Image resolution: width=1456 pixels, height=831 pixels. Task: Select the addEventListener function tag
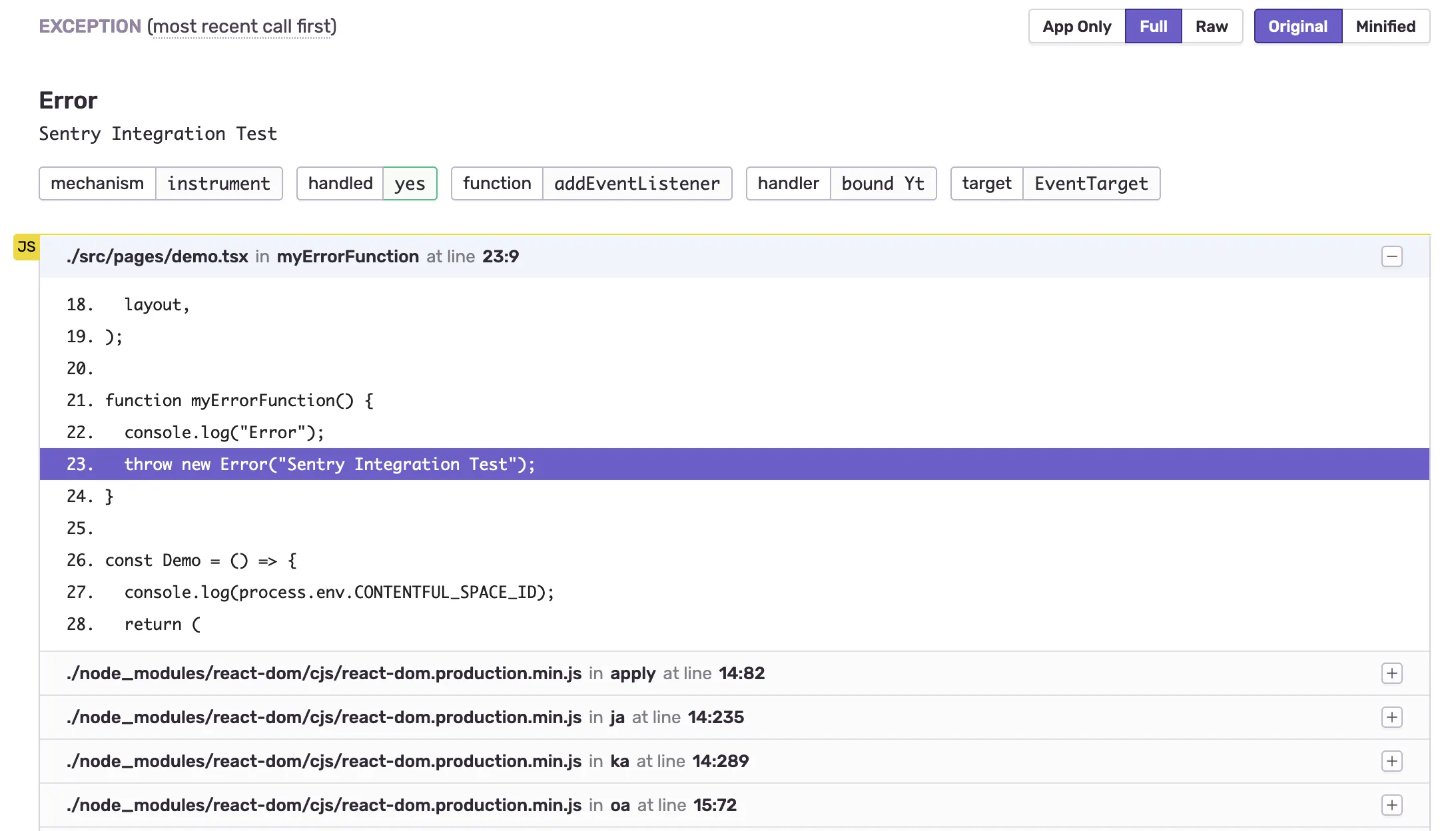(637, 184)
